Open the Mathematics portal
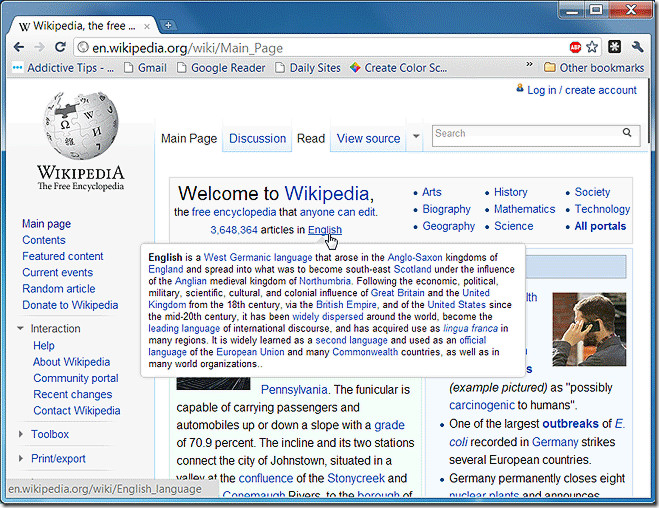 click(525, 209)
